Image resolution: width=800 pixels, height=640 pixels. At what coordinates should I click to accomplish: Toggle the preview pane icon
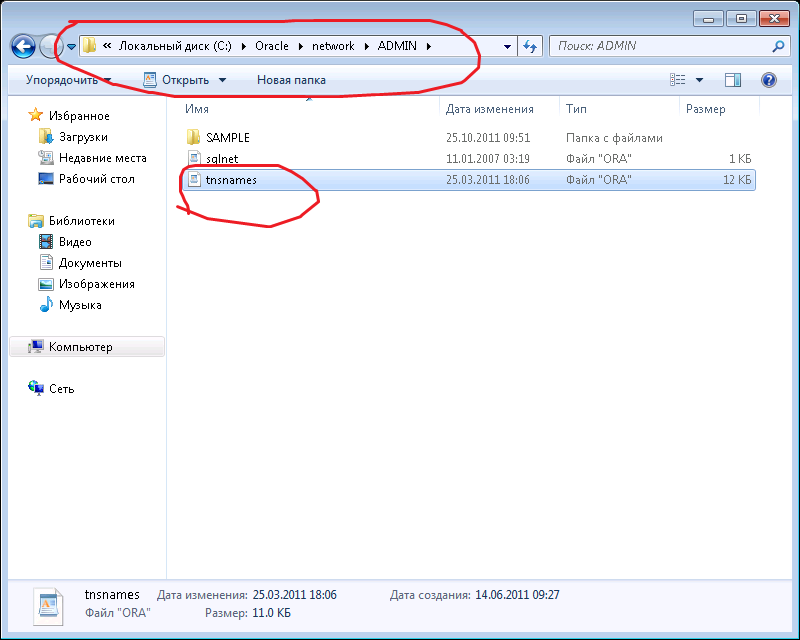click(x=733, y=80)
